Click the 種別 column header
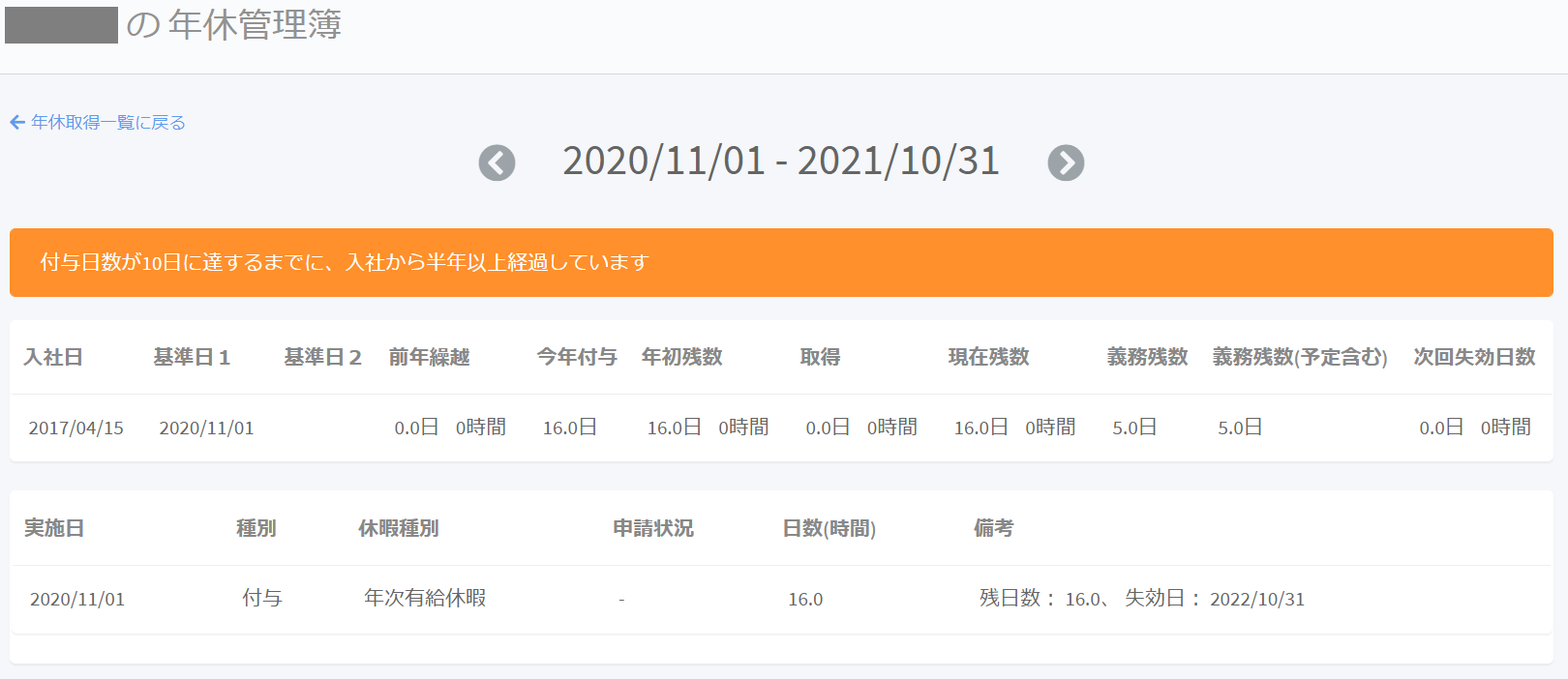The image size is (1568, 679). pos(256,528)
